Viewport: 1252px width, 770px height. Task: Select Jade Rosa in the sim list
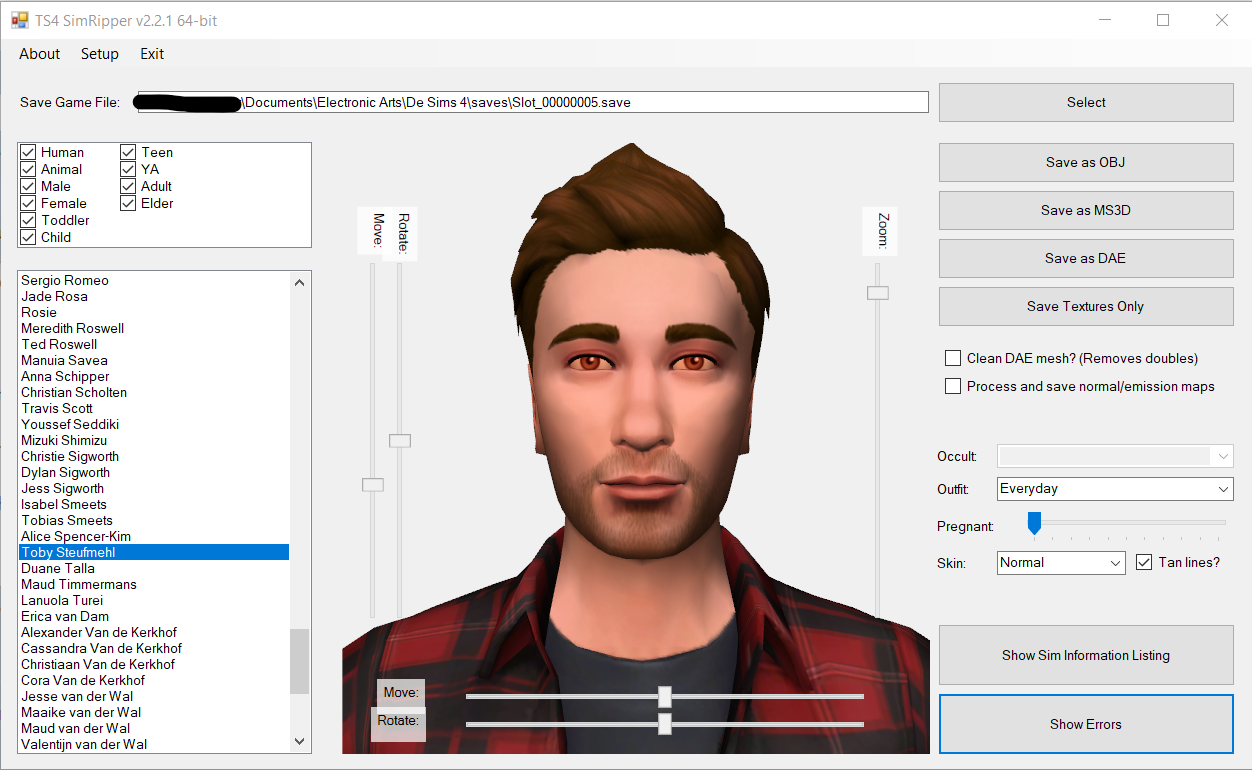(54, 296)
